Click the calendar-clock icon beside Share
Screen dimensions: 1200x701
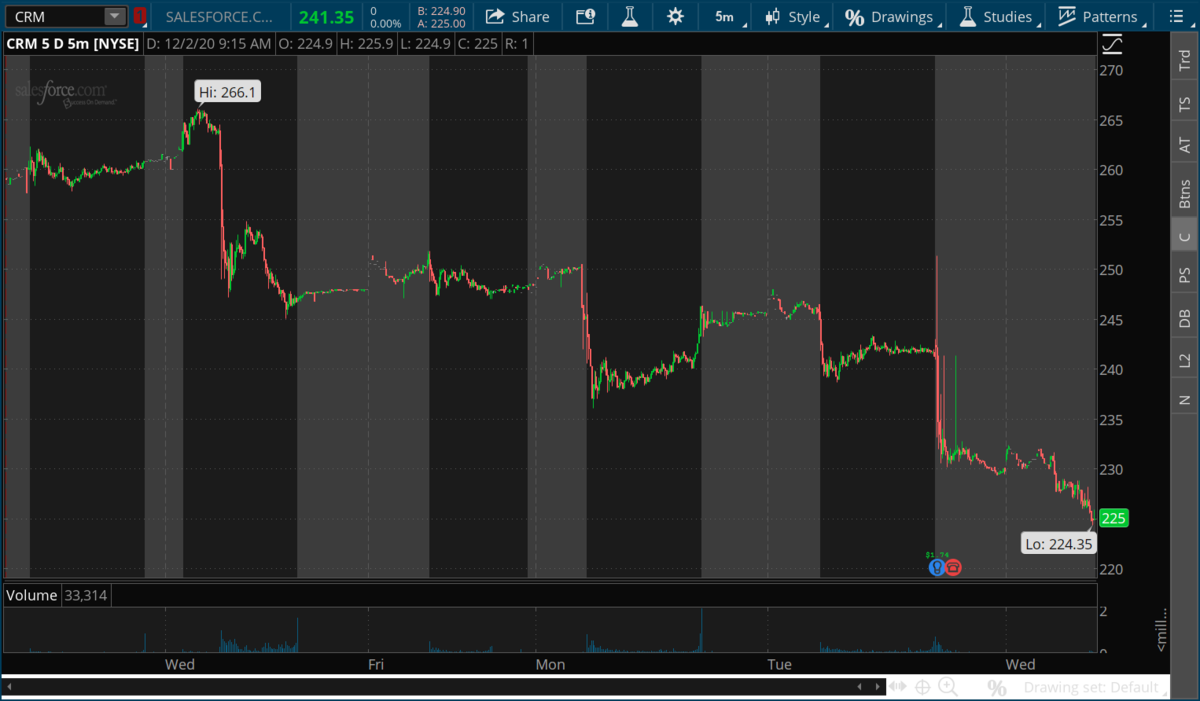[x=585, y=16]
